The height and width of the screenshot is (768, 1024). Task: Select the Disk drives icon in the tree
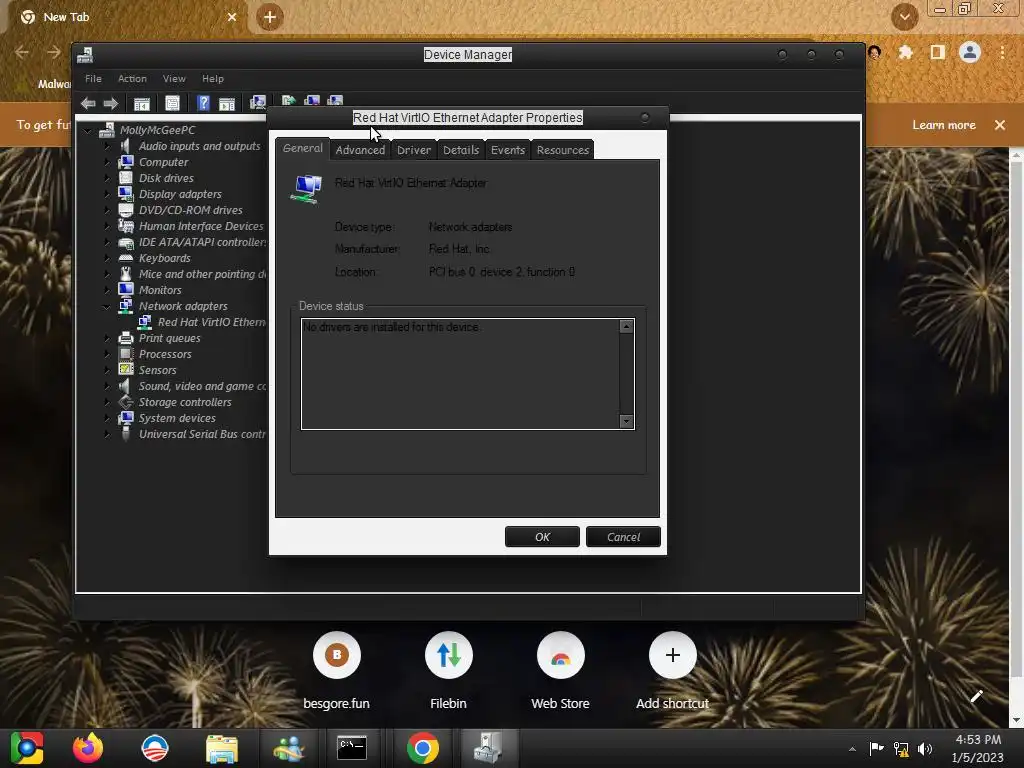point(125,178)
